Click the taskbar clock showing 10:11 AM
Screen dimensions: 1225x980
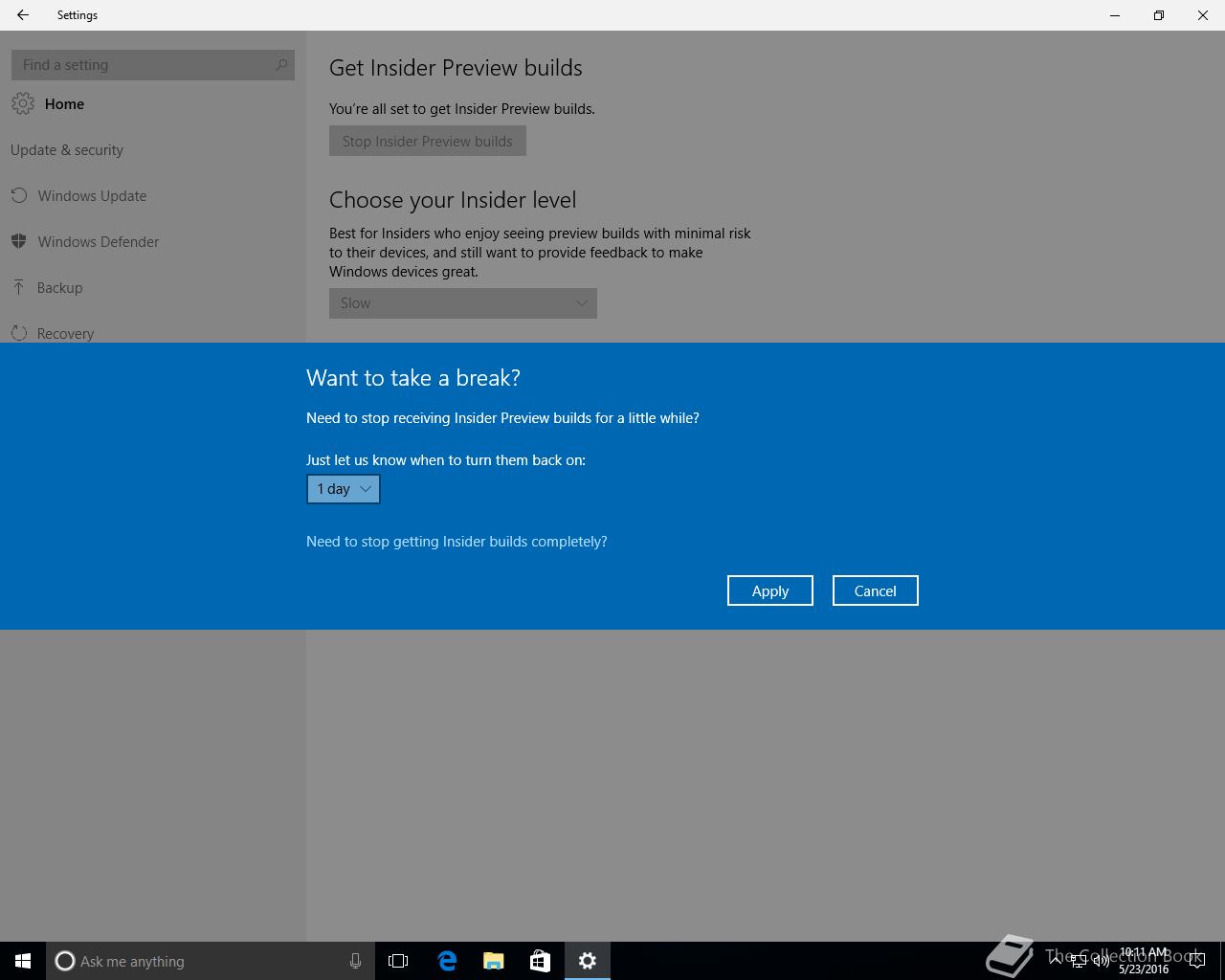[1144, 961]
